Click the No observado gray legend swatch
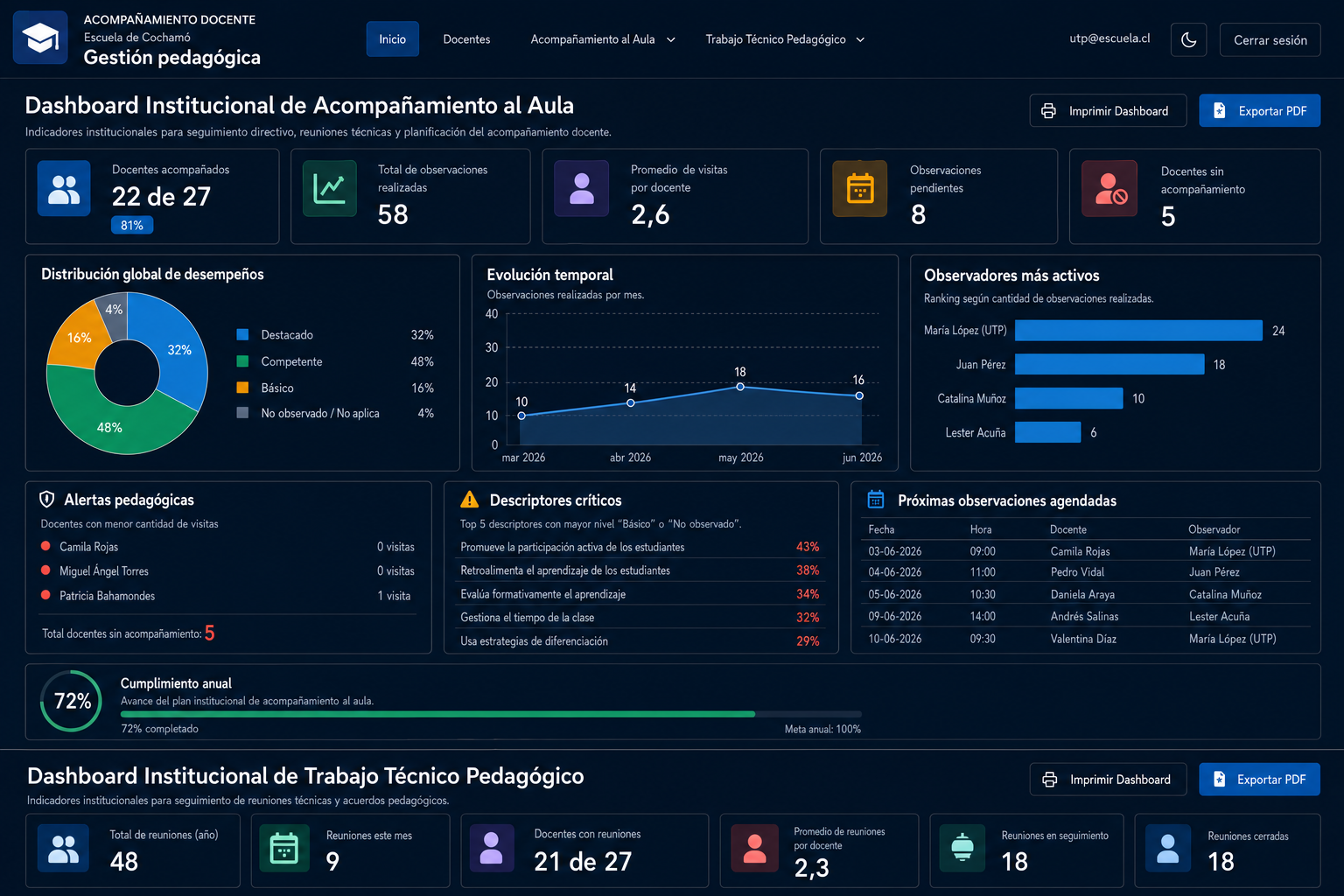1344x896 pixels. (x=242, y=413)
